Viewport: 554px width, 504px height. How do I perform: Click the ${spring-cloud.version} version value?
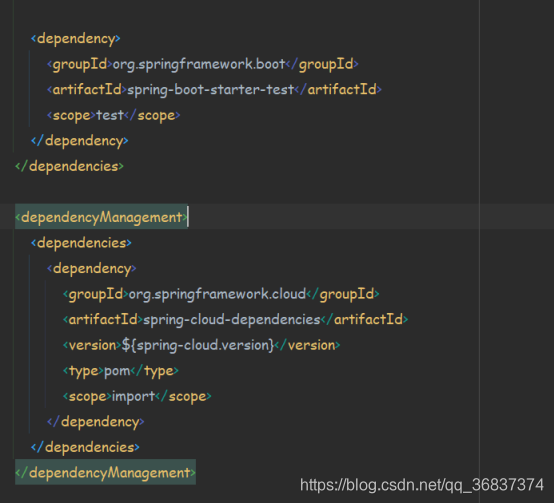pyautogui.click(x=198, y=345)
